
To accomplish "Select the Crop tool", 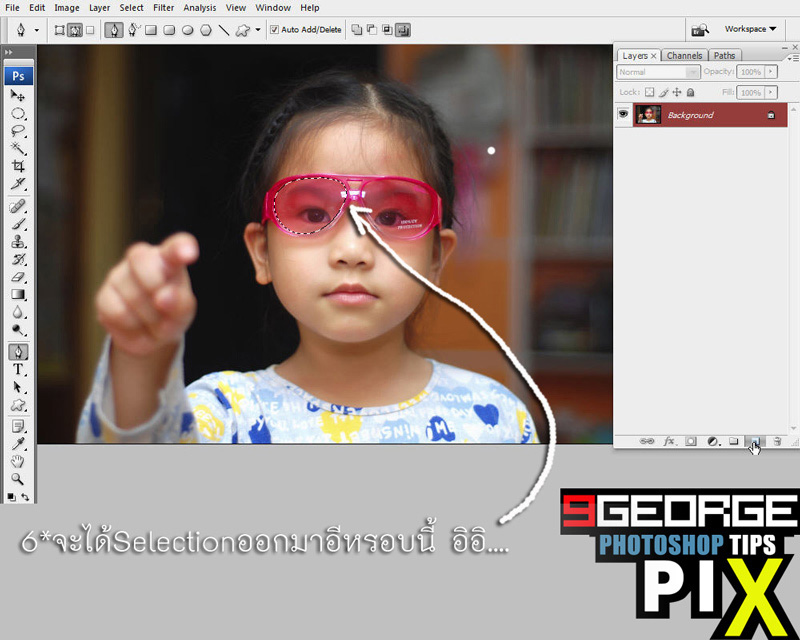I will 18,166.
